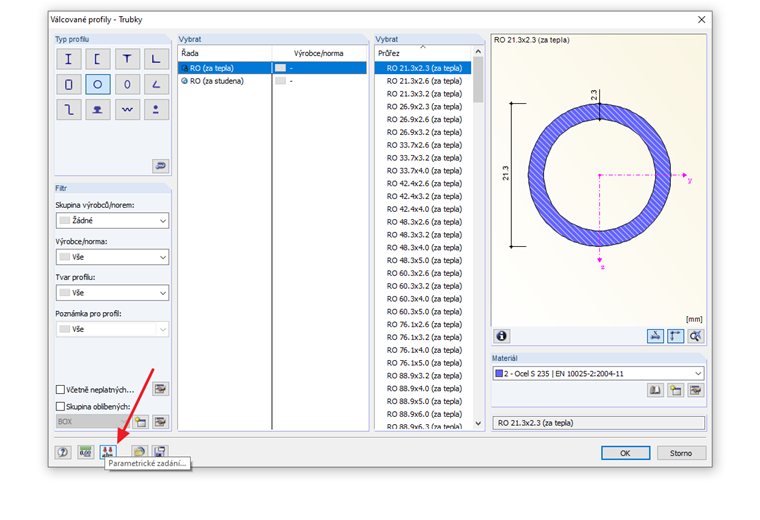Viewport: 760px width, 520px height.
Task: Open the Poznámka pro profil dropdown
Action: [x=112, y=329]
